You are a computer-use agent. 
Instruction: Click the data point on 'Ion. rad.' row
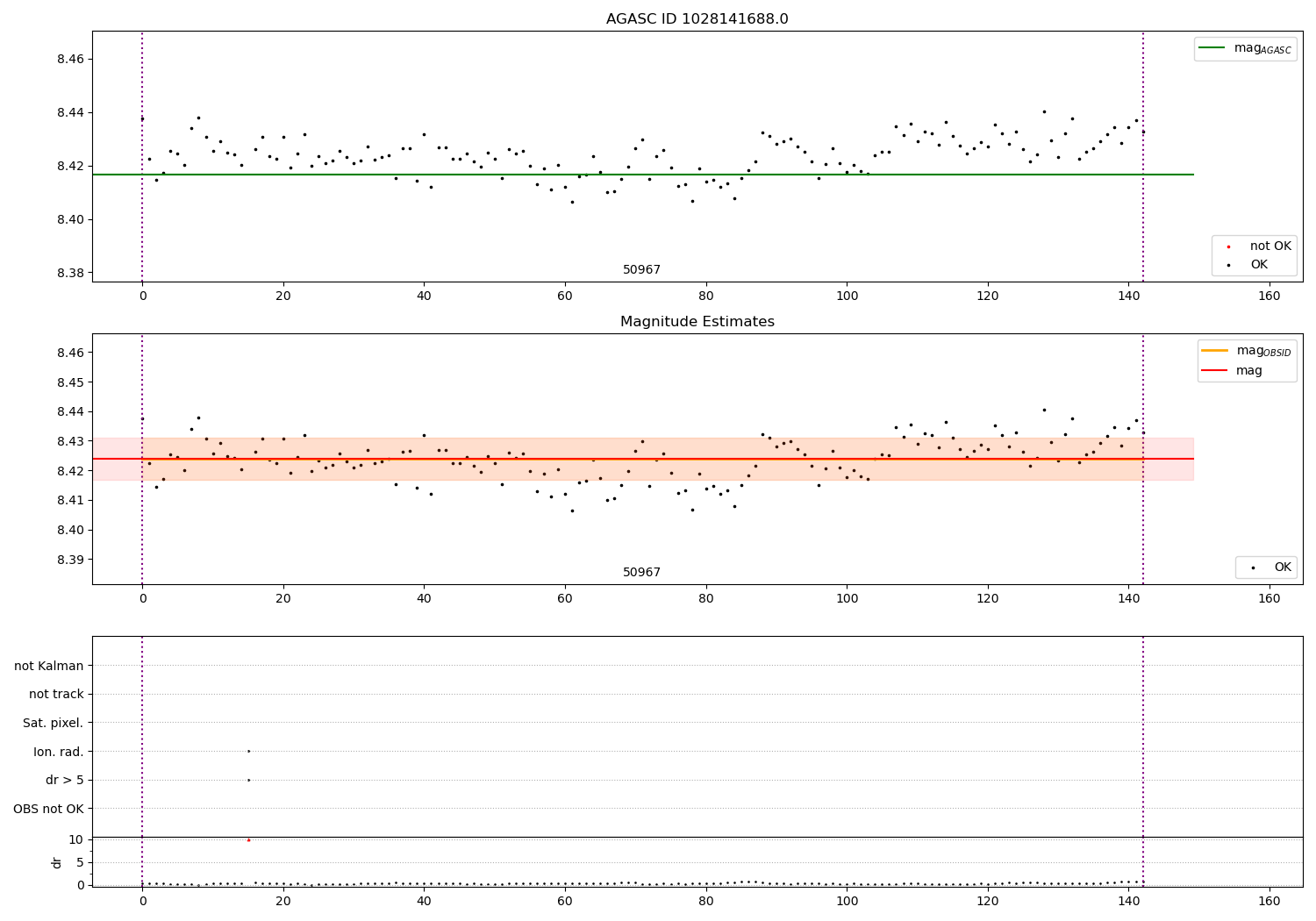point(248,751)
